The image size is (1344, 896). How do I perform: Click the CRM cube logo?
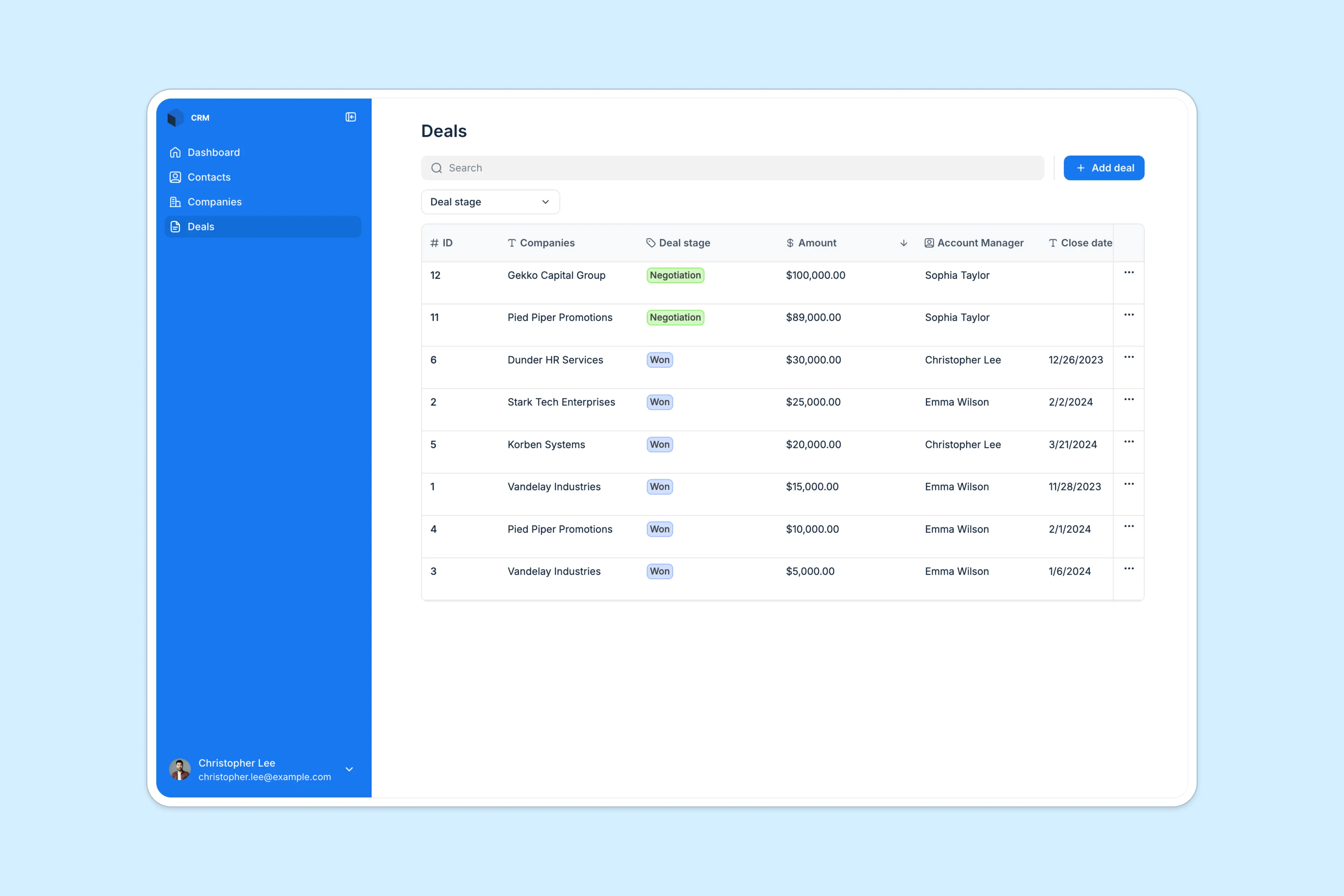point(176,117)
